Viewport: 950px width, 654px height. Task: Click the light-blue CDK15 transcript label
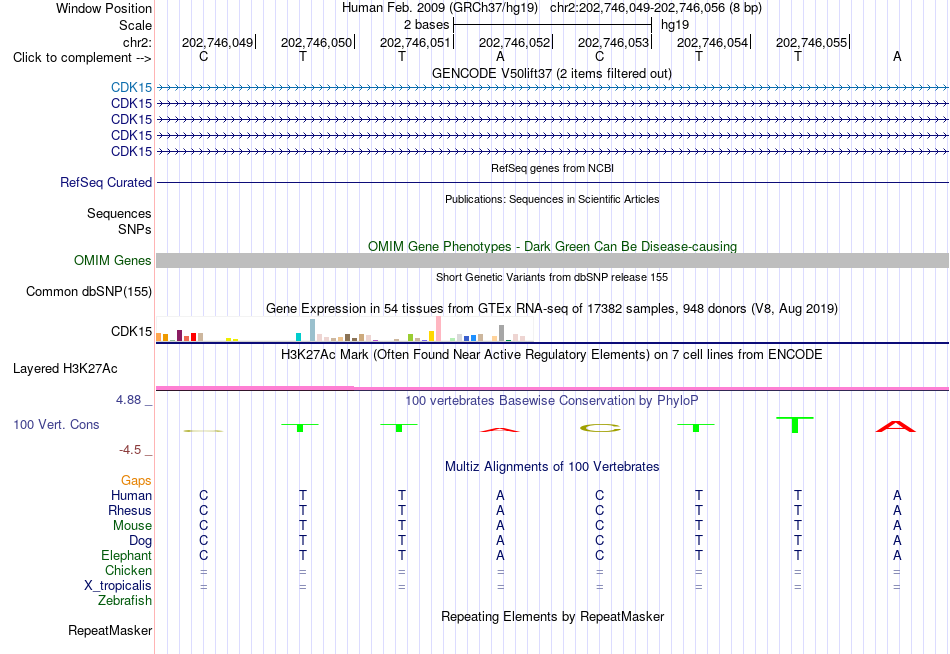tap(131, 87)
